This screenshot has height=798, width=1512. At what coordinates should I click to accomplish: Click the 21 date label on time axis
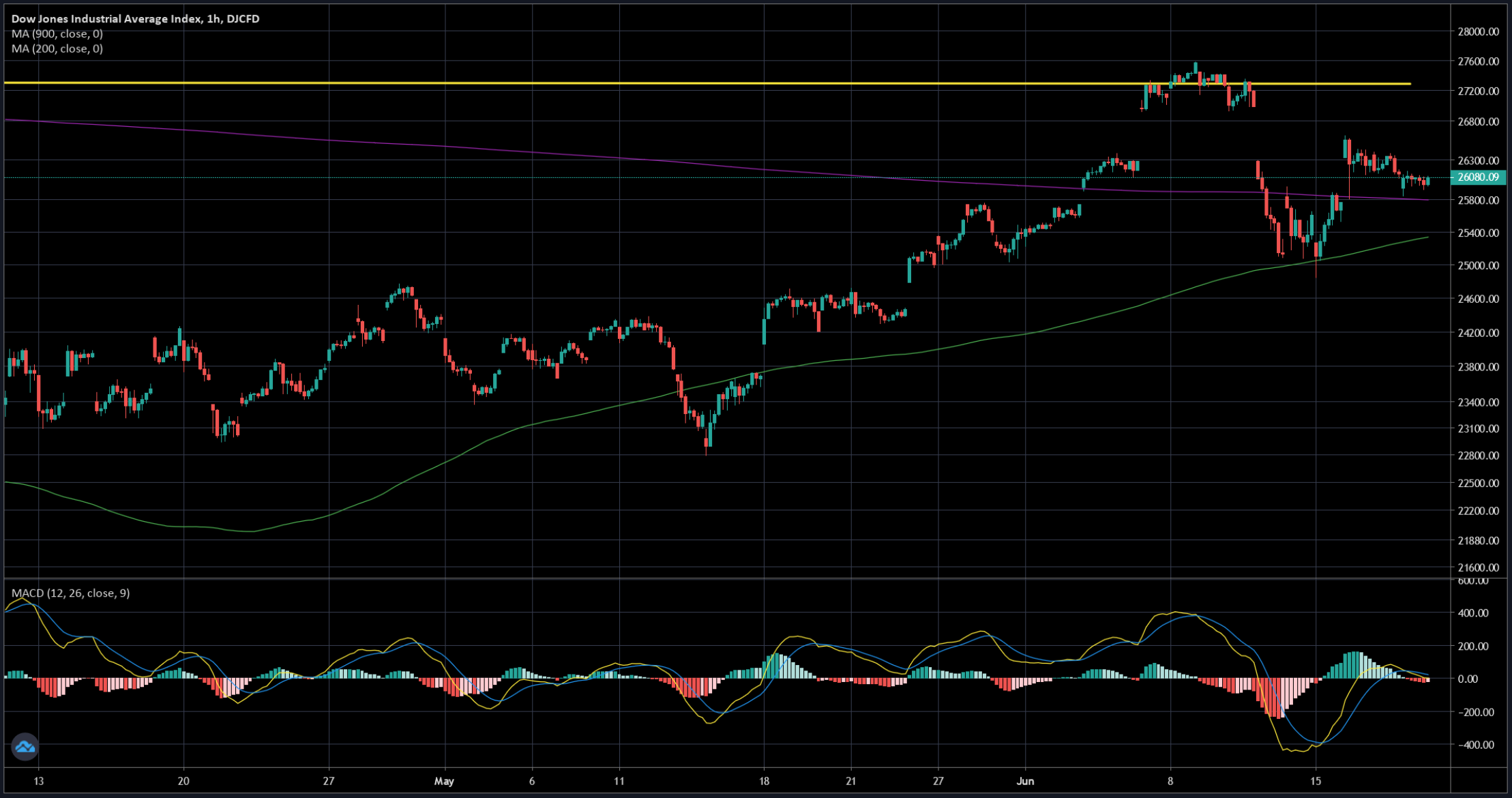[x=851, y=782]
